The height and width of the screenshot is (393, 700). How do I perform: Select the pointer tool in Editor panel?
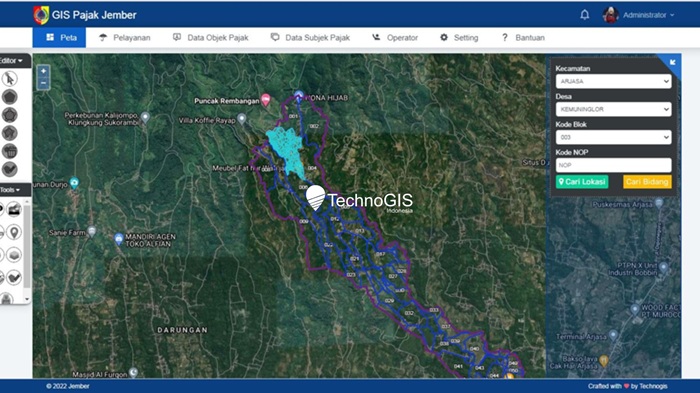point(9,79)
